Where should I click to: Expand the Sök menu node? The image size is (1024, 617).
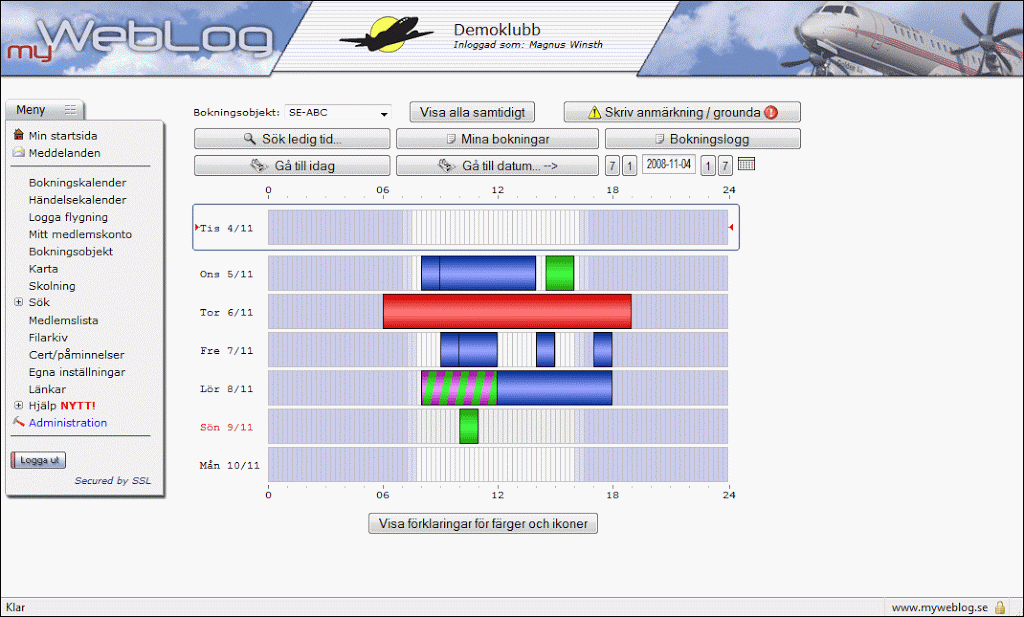click(18, 302)
